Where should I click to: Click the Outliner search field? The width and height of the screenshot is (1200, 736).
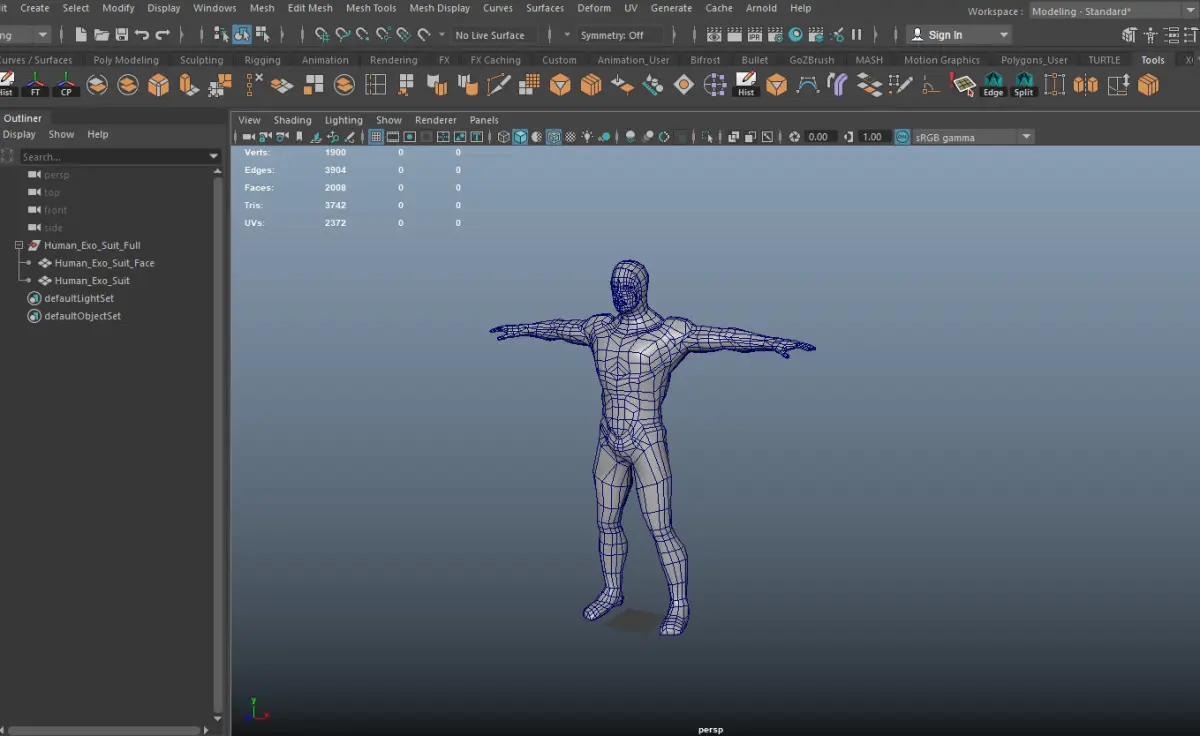[112, 157]
